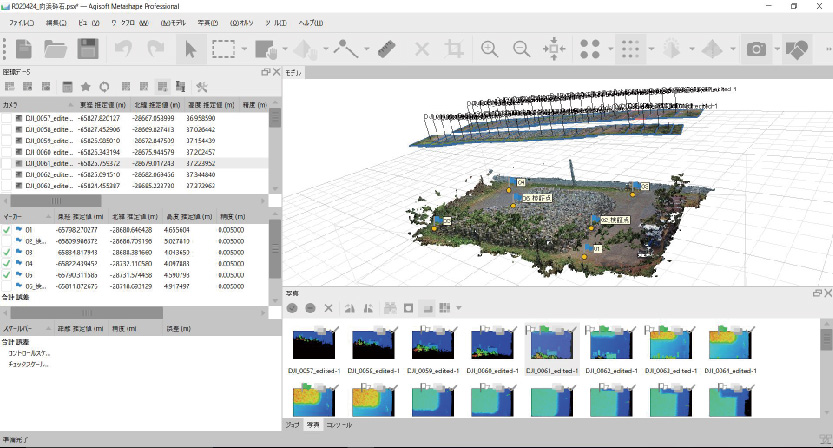Save the project with the floppy icon

(x=88, y=49)
